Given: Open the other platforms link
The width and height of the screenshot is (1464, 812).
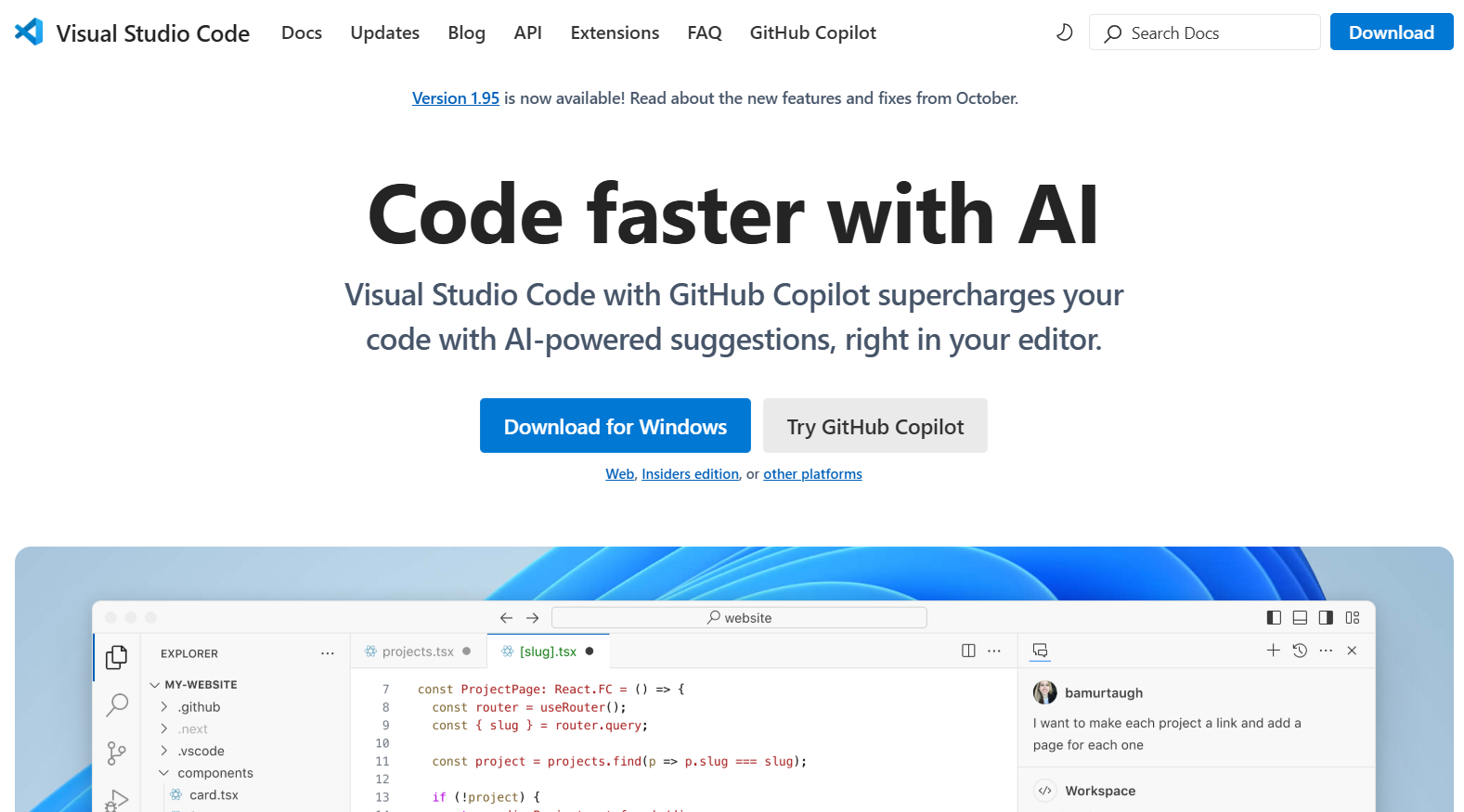Looking at the screenshot, I should point(812,474).
